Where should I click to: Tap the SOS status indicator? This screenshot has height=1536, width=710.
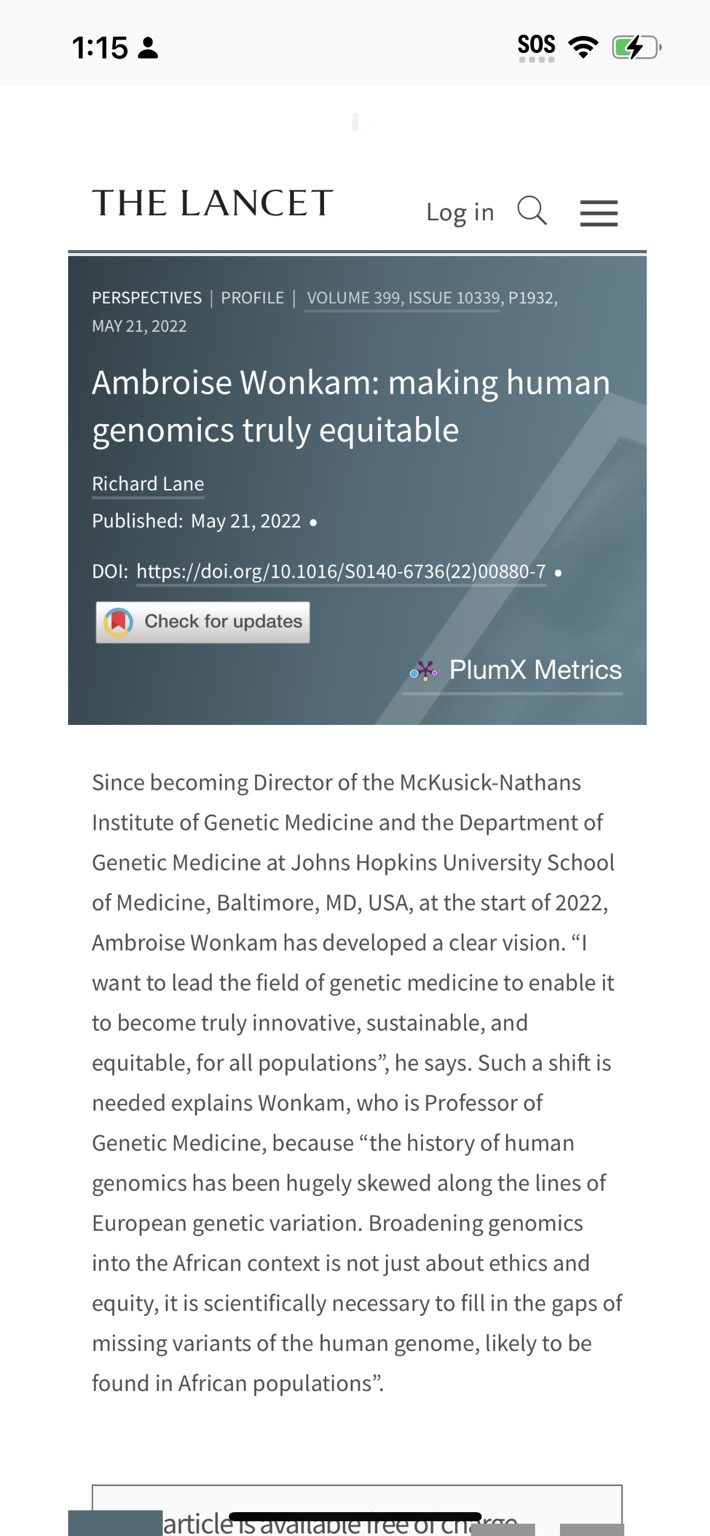tap(536, 47)
